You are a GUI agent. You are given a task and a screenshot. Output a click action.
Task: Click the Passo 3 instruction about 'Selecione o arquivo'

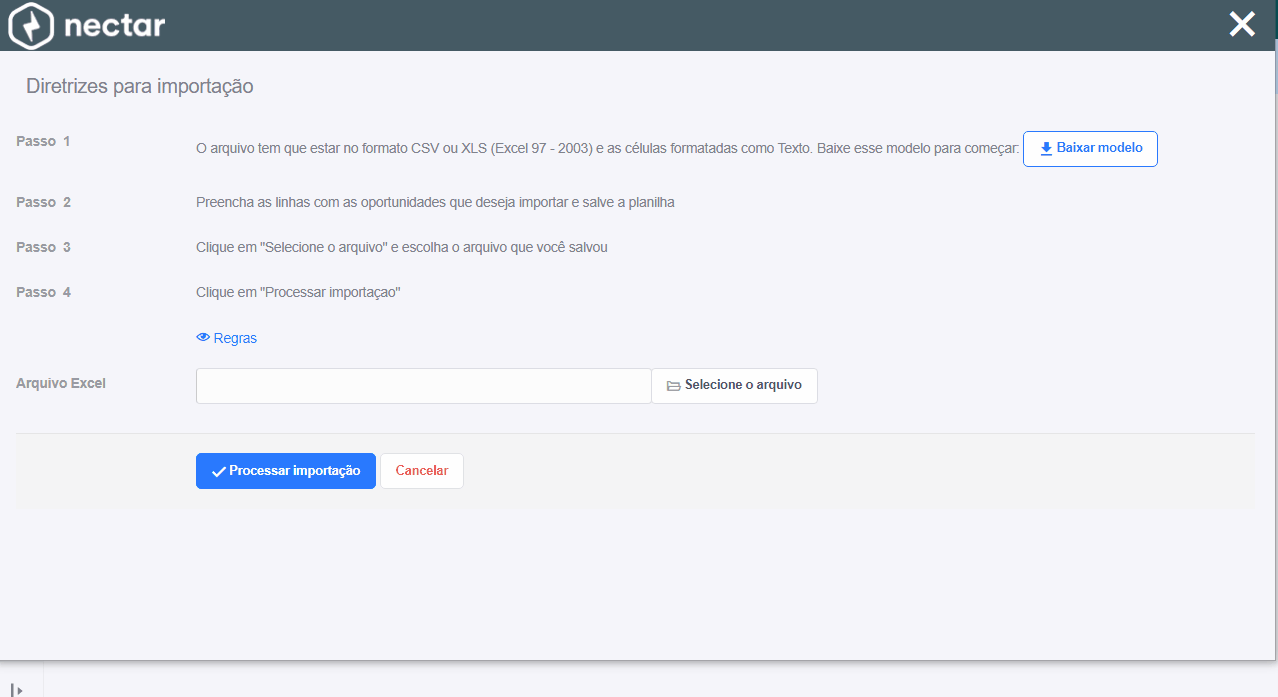402,247
